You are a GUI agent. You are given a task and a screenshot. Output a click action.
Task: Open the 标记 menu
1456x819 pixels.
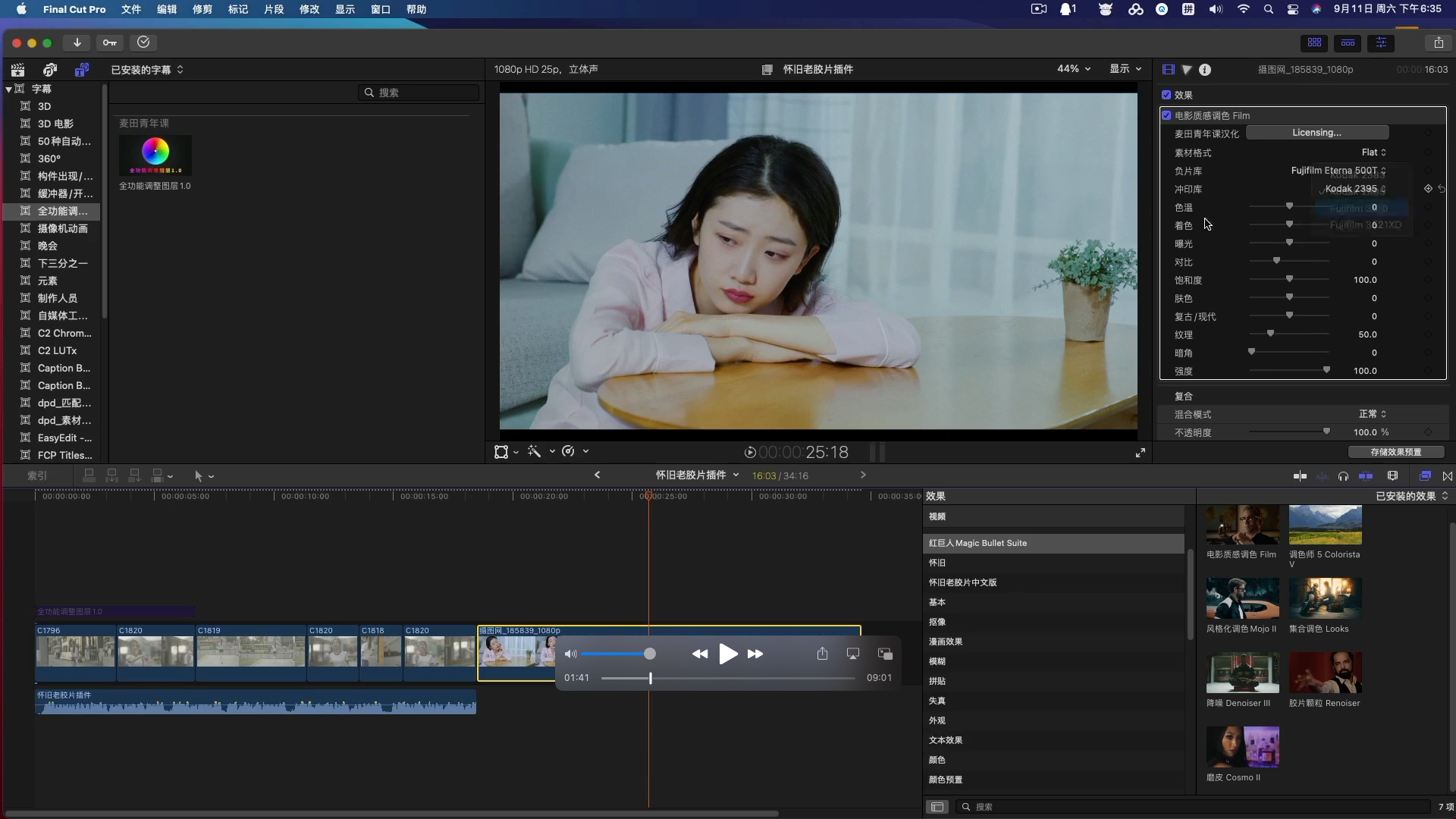click(238, 9)
